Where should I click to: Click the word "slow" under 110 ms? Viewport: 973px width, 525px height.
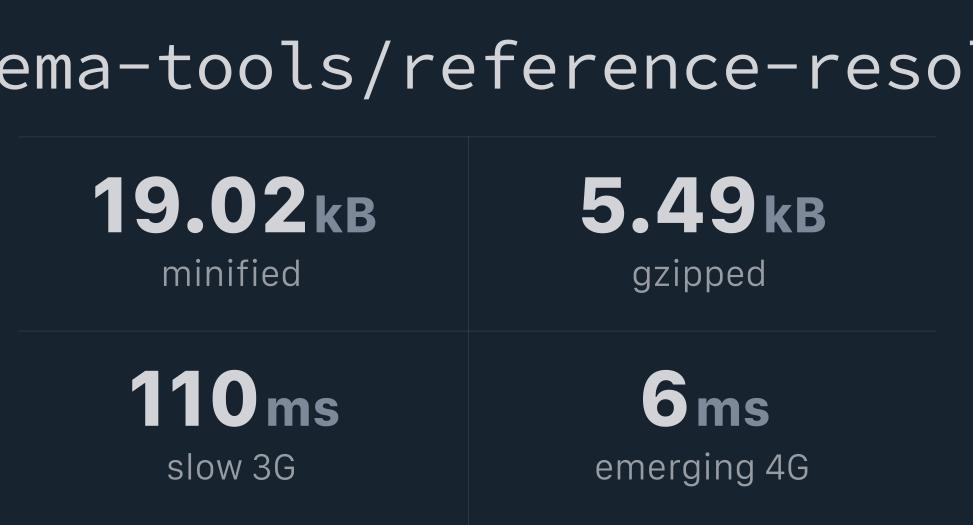coord(204,467)
